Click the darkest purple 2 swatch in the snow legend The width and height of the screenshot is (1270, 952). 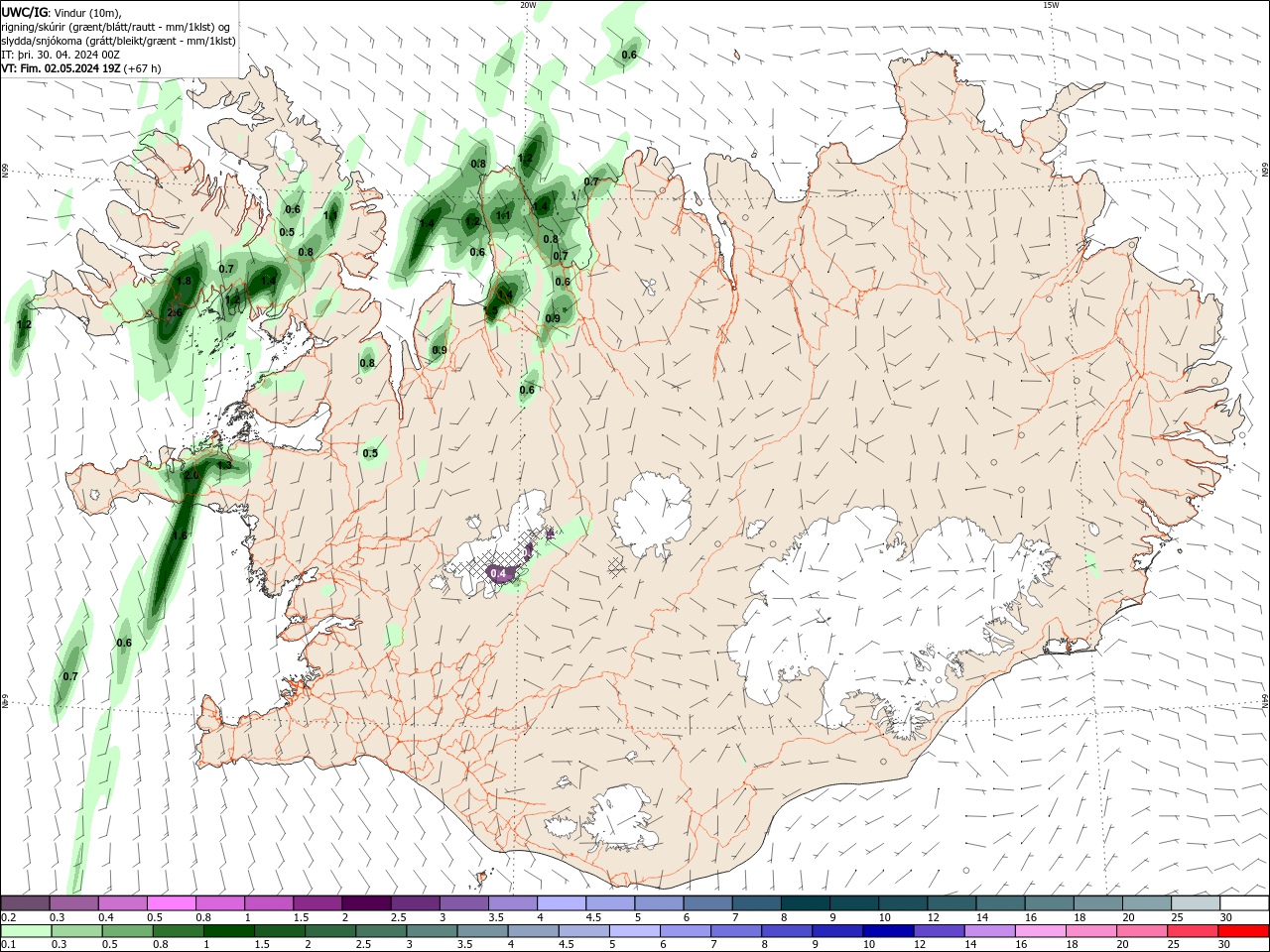(x=366, y=903)
